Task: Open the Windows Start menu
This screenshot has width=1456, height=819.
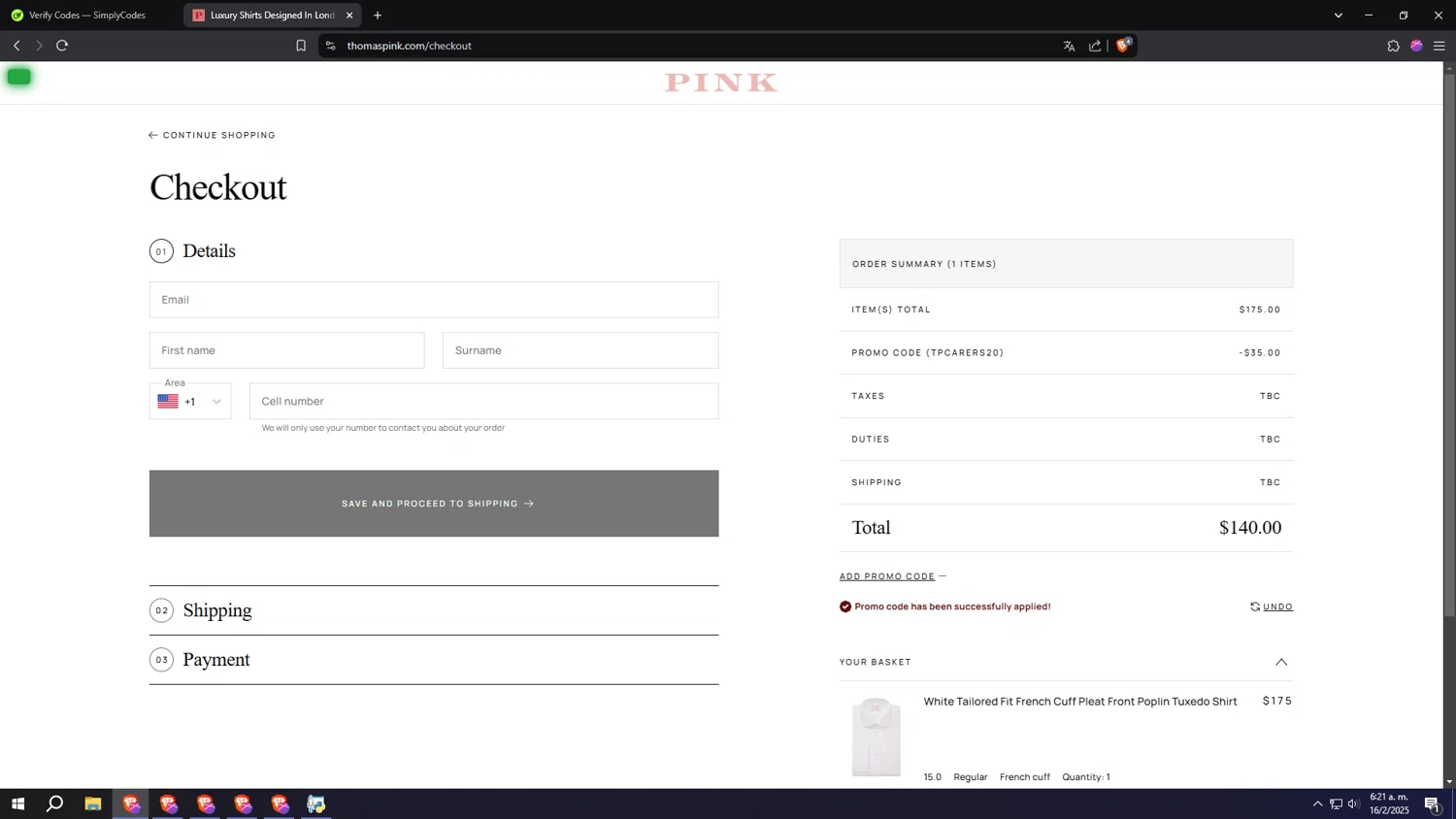Action: pos(17,803)
